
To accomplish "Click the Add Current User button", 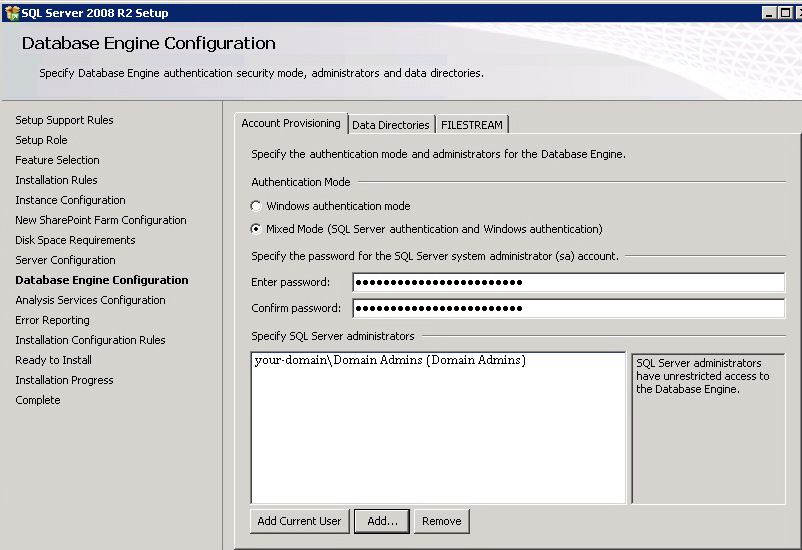I will pyautogui.click(x=299, y=521).
